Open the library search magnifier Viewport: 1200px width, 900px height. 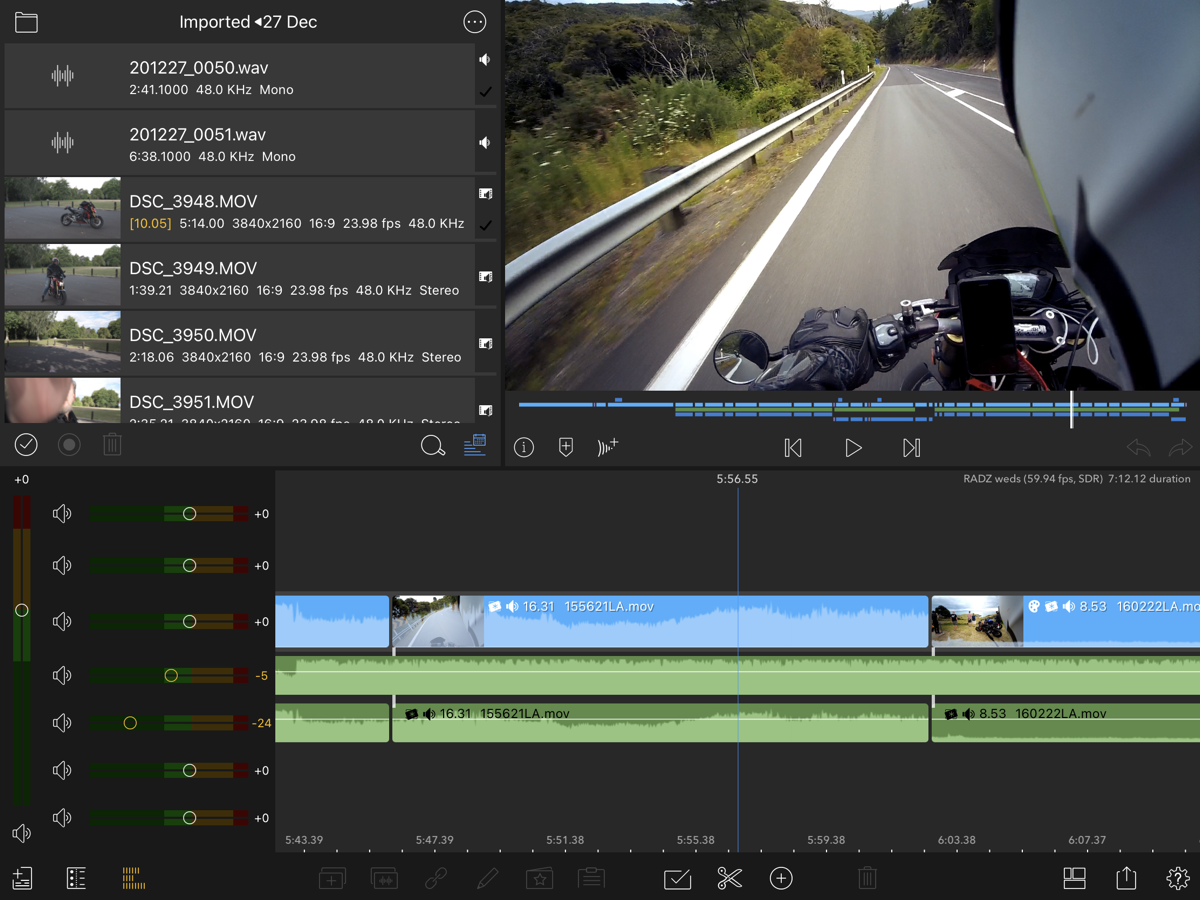tap(433, 446)
